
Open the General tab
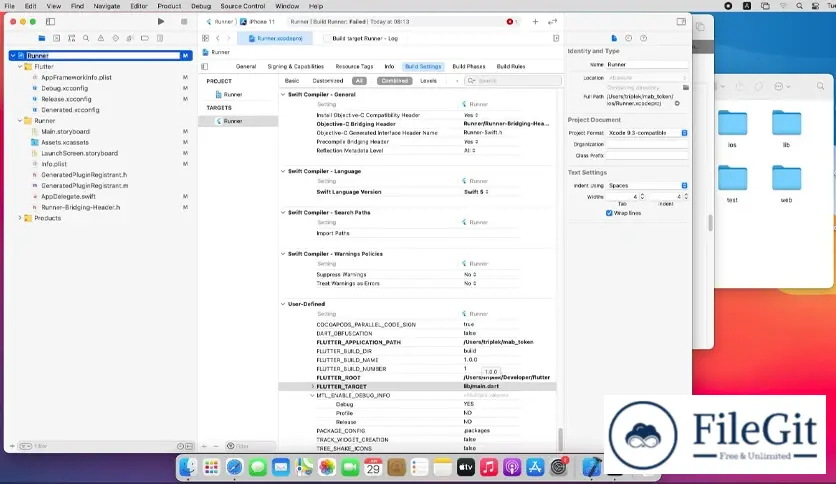point(246,67)
